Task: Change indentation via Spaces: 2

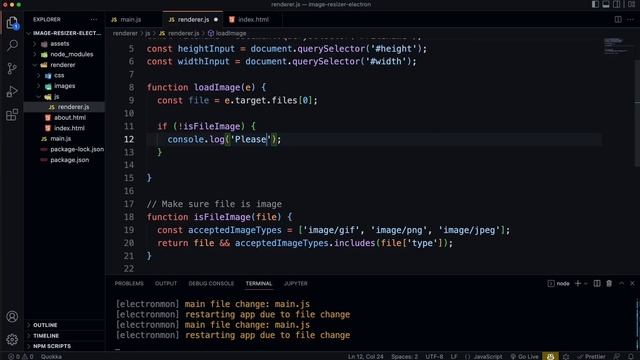Action: [x=404, y=356]
